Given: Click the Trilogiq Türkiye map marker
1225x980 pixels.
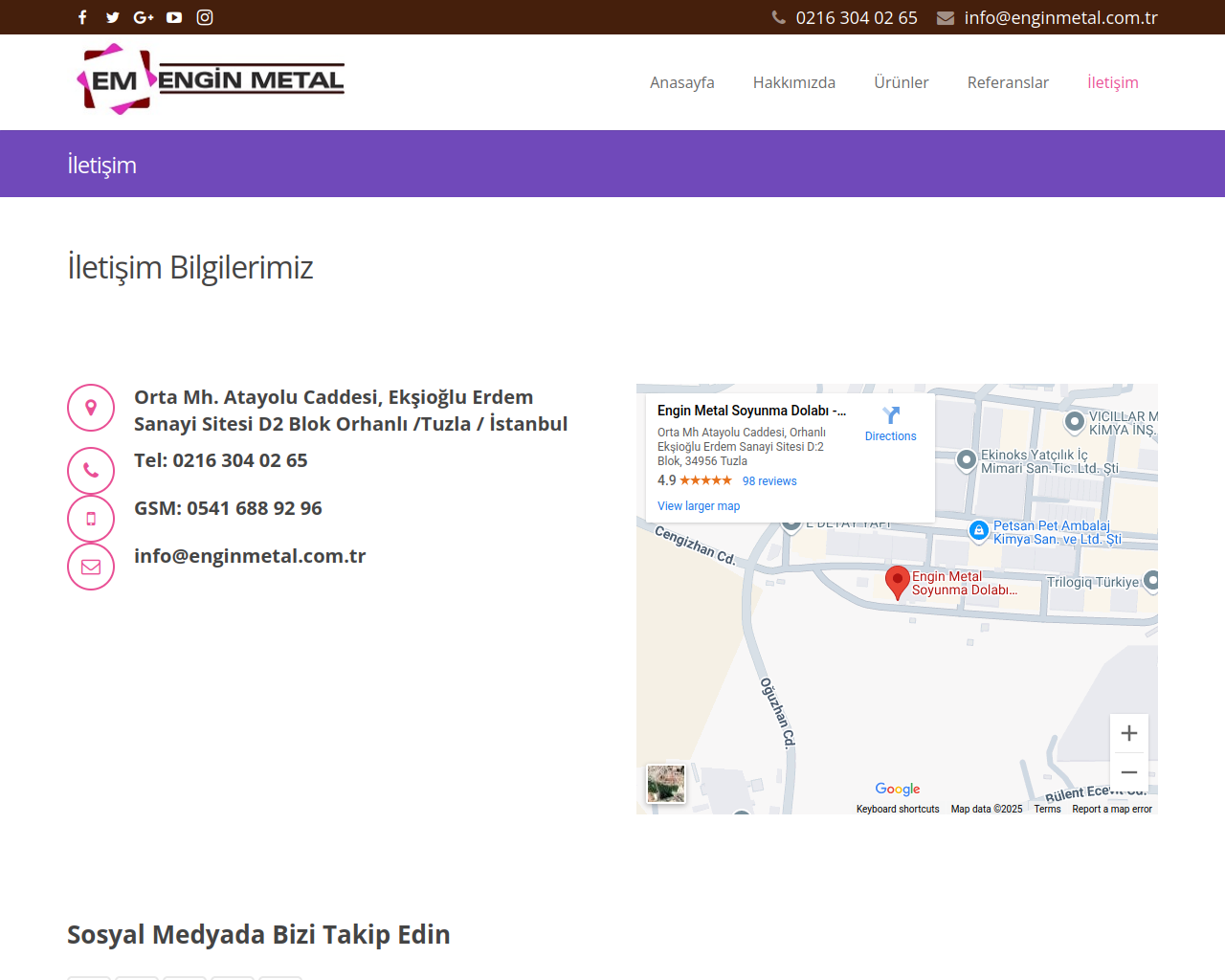Looking at the screenshot, I should coord(1151,580).
